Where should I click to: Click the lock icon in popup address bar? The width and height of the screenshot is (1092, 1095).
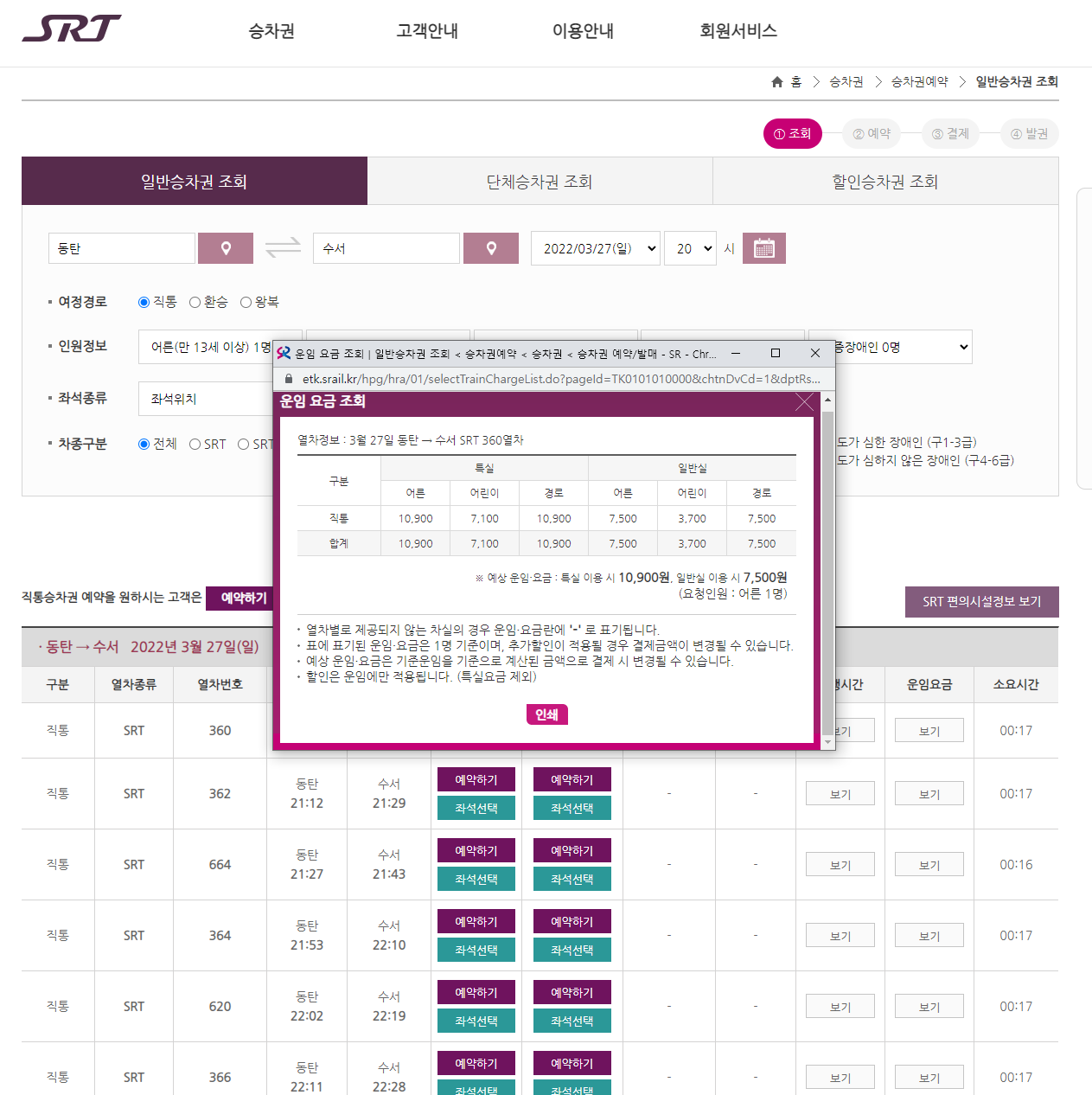[x=289, y=379]
